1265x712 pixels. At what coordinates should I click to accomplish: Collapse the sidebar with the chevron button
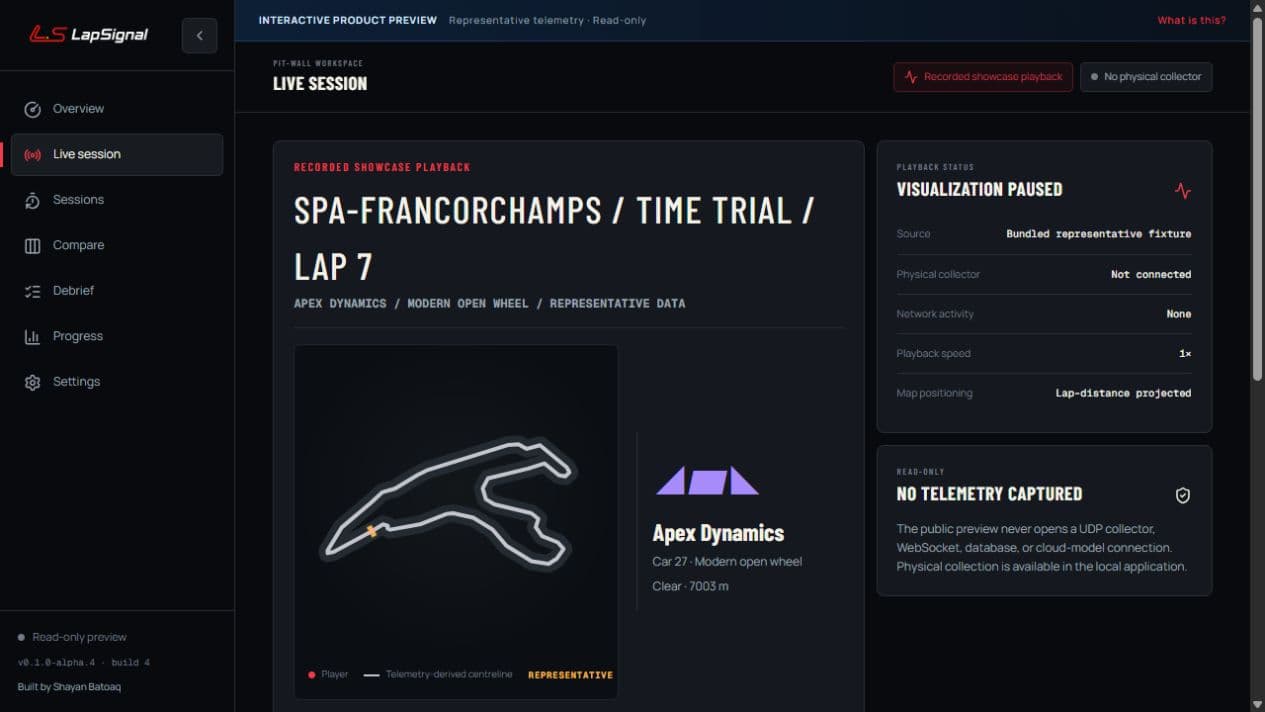pyautogui.click(x=199, y=35)
